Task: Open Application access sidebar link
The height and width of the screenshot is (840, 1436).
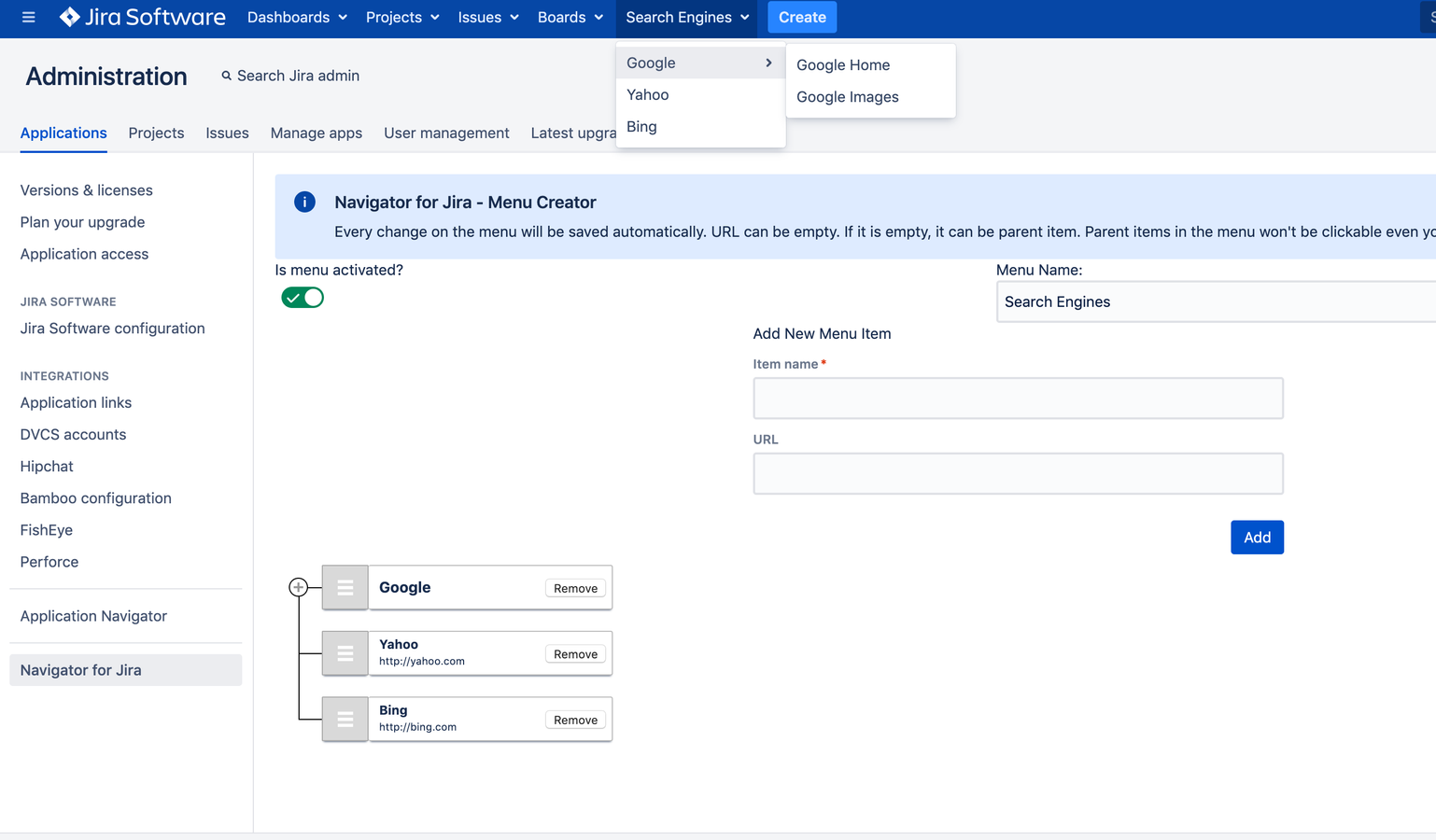Action: point(84,253)
